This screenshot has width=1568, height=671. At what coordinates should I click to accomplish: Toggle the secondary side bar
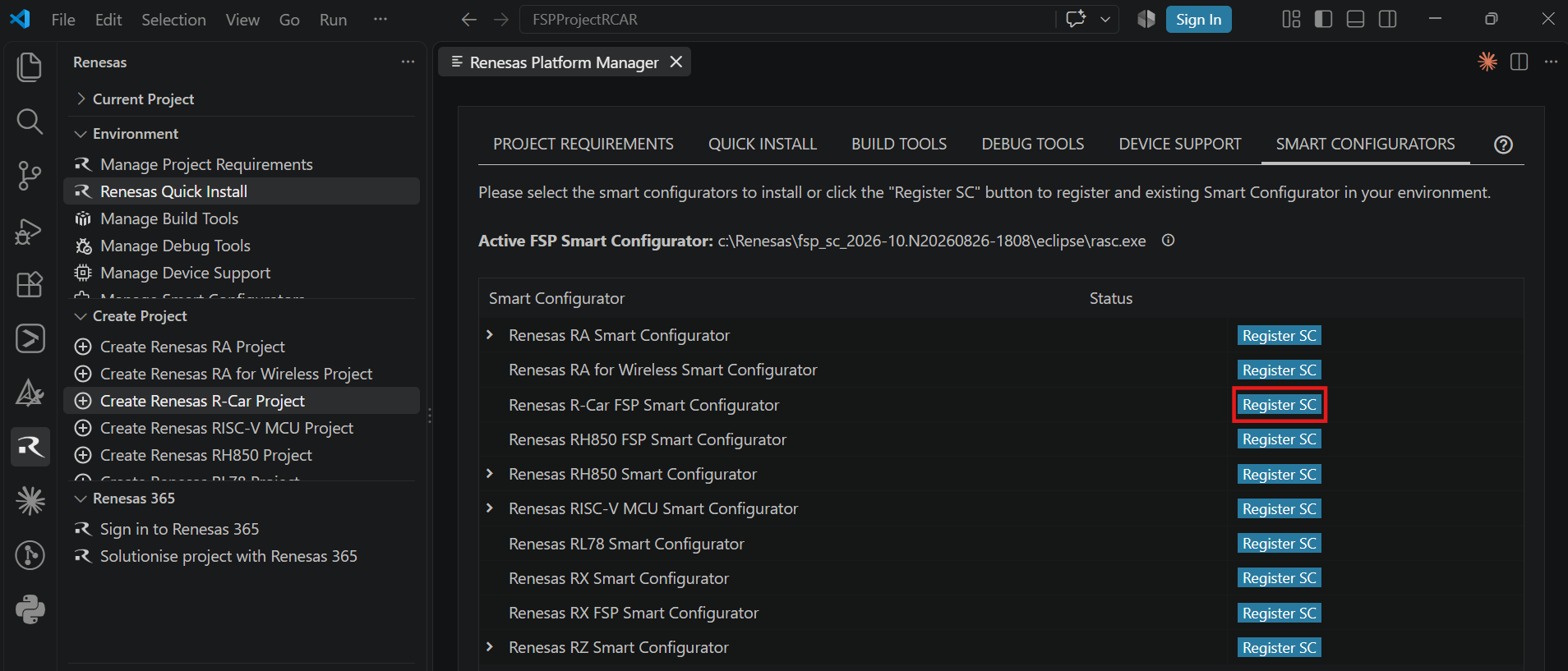click(x=1387, y=20)
